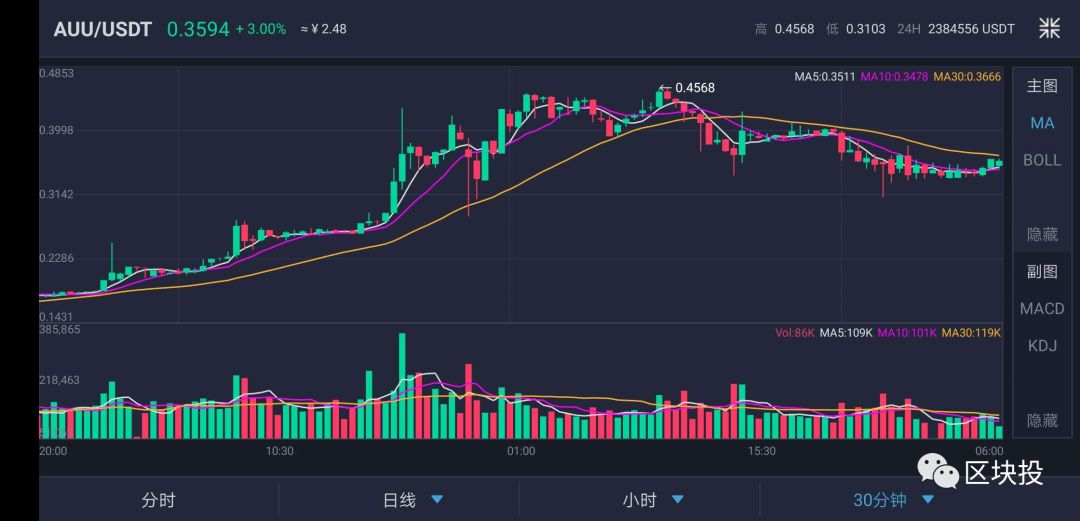Hide the sub-chart via 隐藏 below KDJ

pos(1042,420)
